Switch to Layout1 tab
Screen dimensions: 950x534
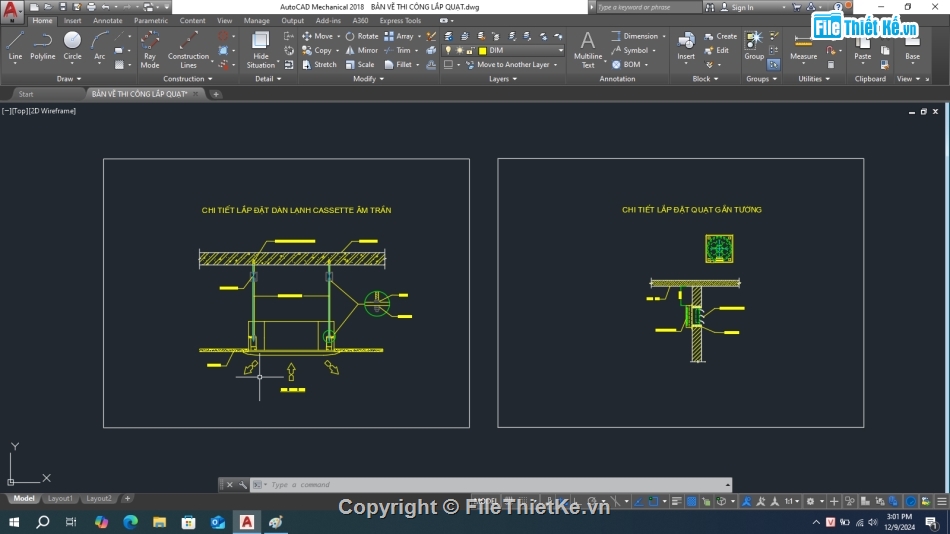[x=60, y=498]
